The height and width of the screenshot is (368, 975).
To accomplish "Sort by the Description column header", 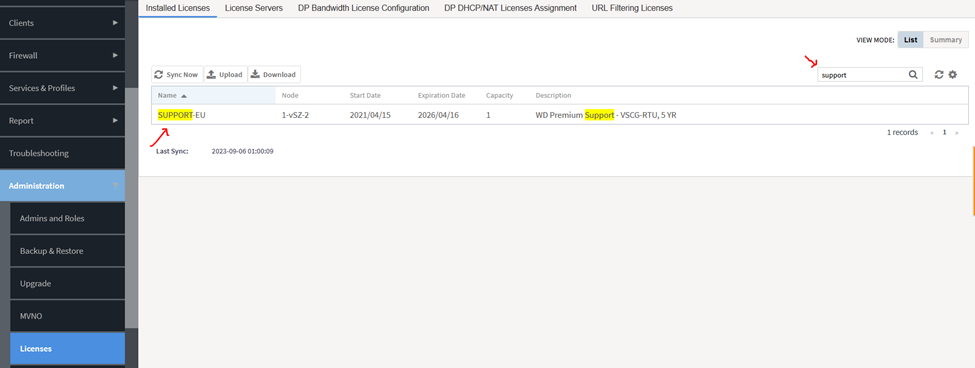I will [x=553, y=96].
